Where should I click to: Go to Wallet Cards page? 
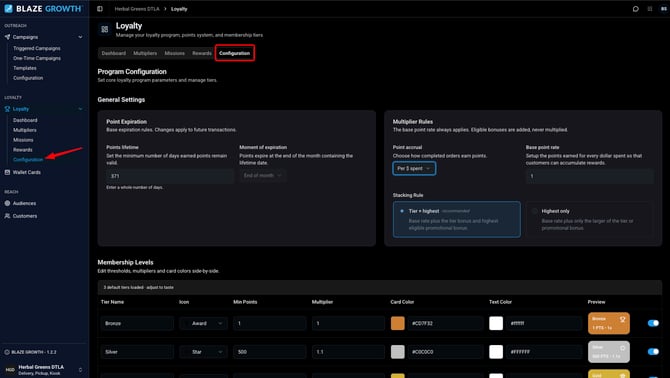pyautogui.click(x=26, y=172)
